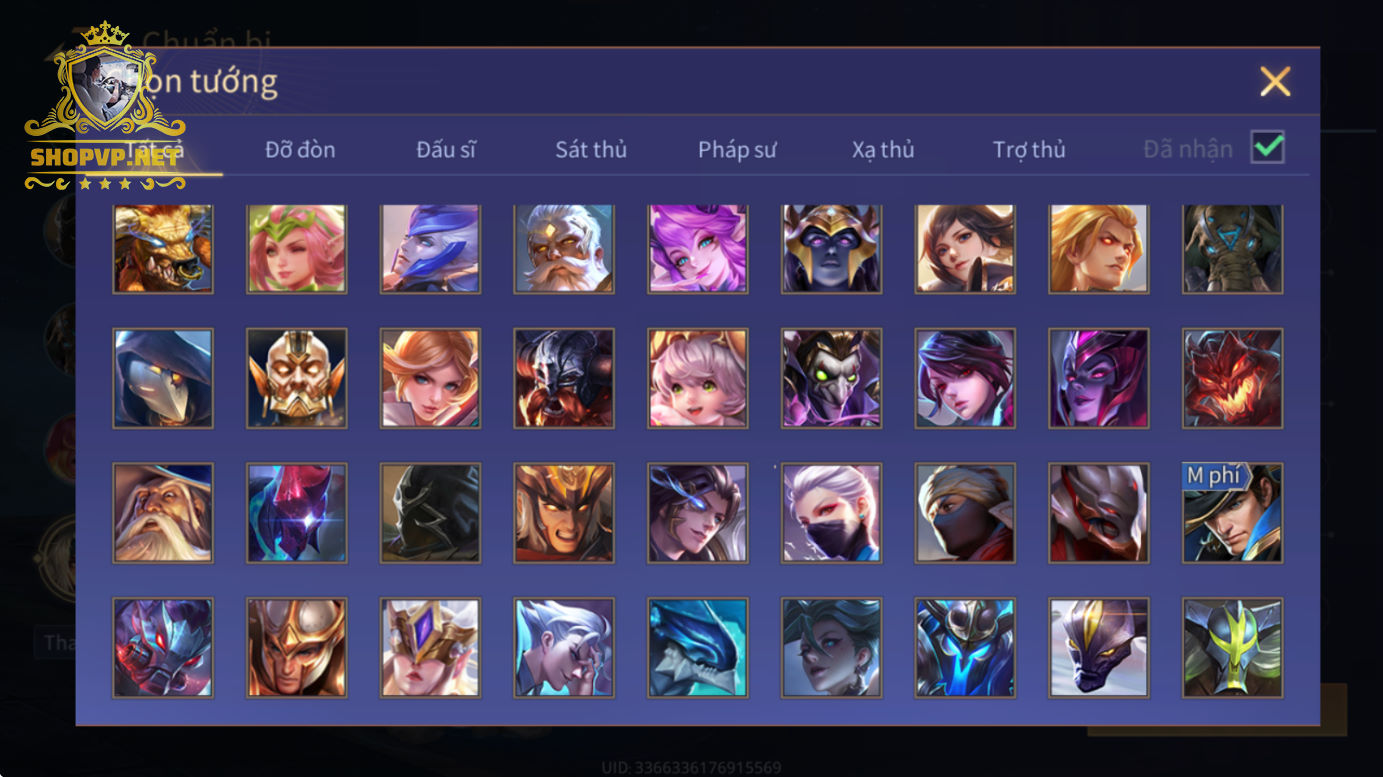Show the 'Pháp sư' heroes tab
1383x777 pixels.
pyautogui.click(x=737, y=150)
